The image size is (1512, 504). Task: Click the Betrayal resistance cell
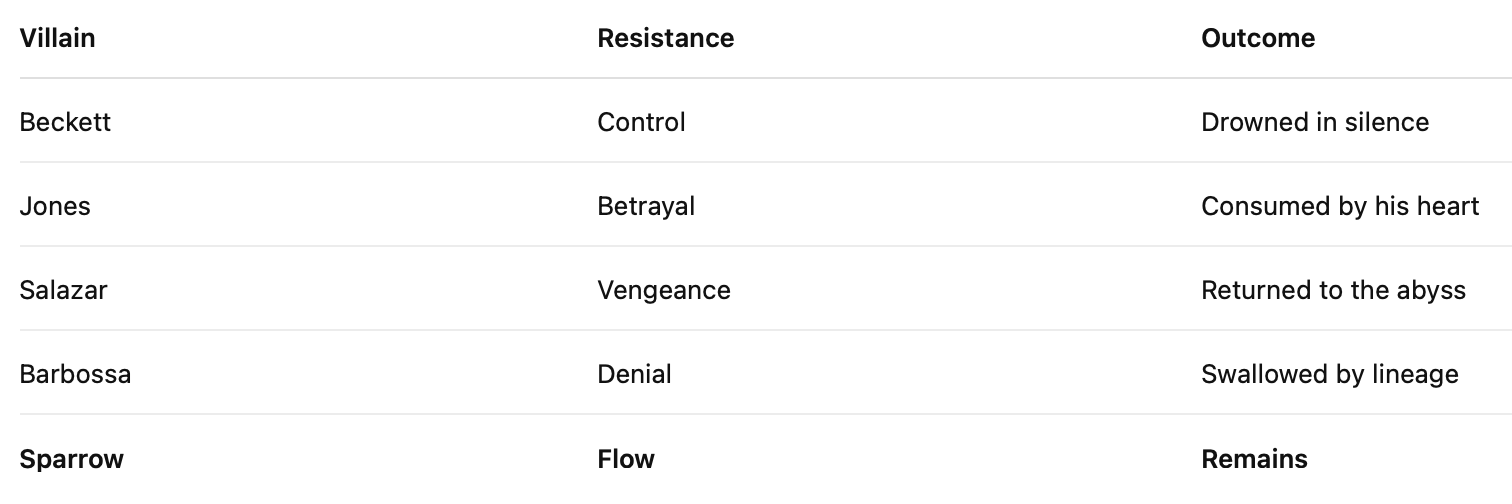coord(645,206)
